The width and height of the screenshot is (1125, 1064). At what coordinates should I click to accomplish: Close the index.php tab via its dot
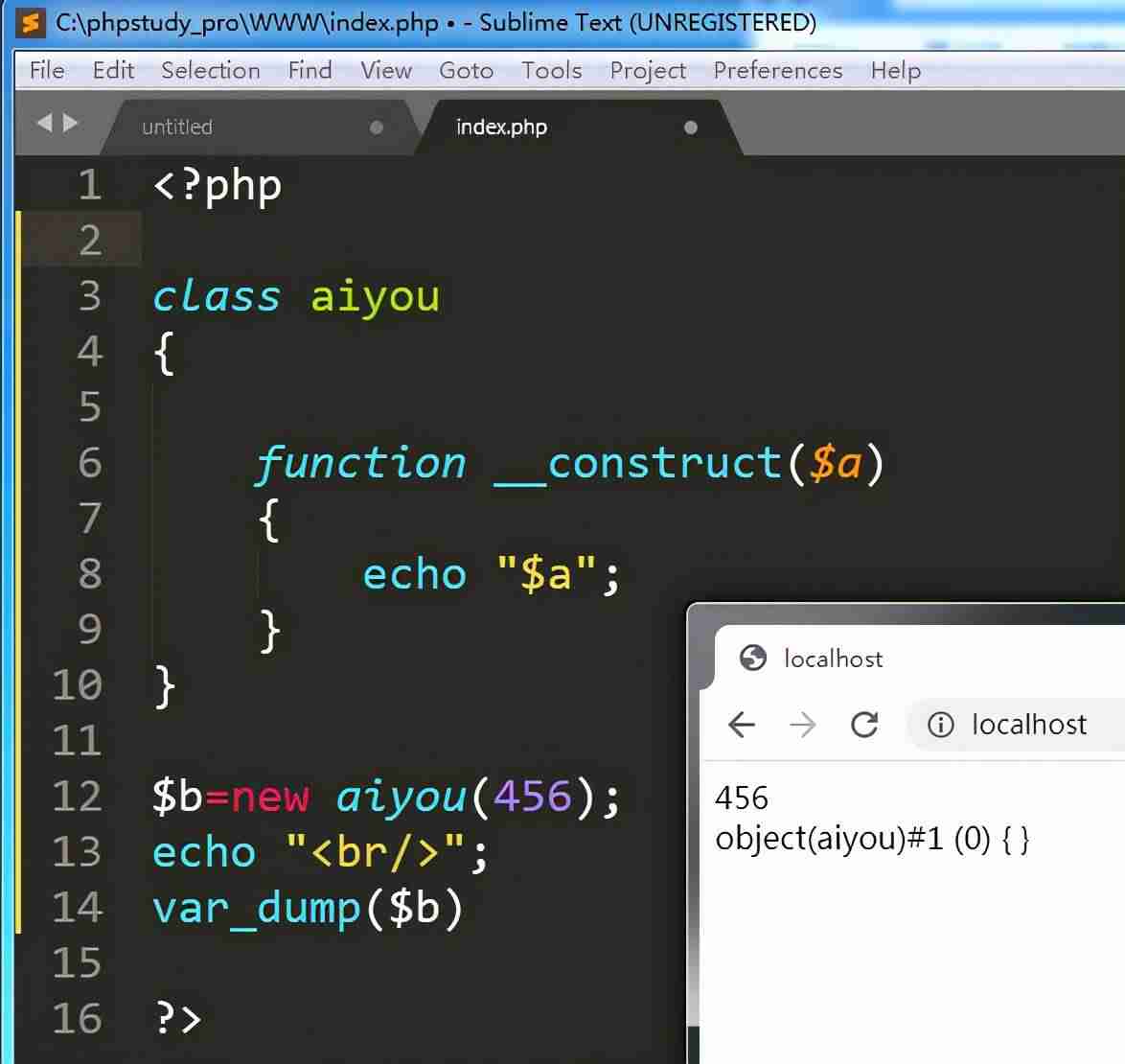click(x=690, y=127)
